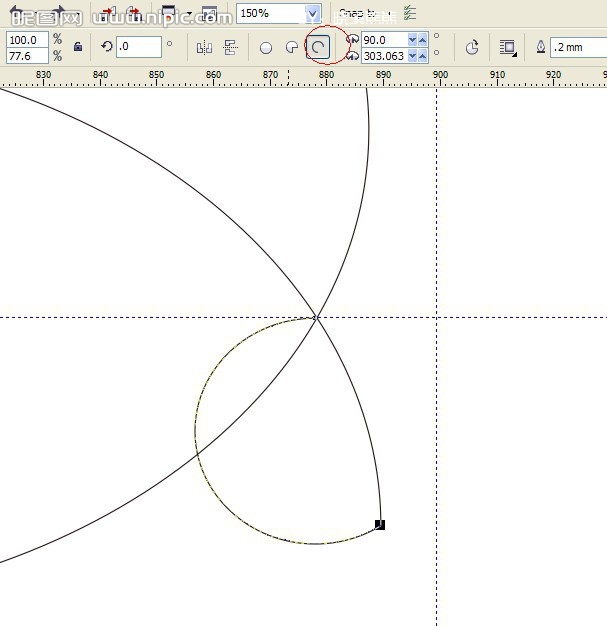Click the clockwise/counterclockwise arc direction icon

point(472,48)
